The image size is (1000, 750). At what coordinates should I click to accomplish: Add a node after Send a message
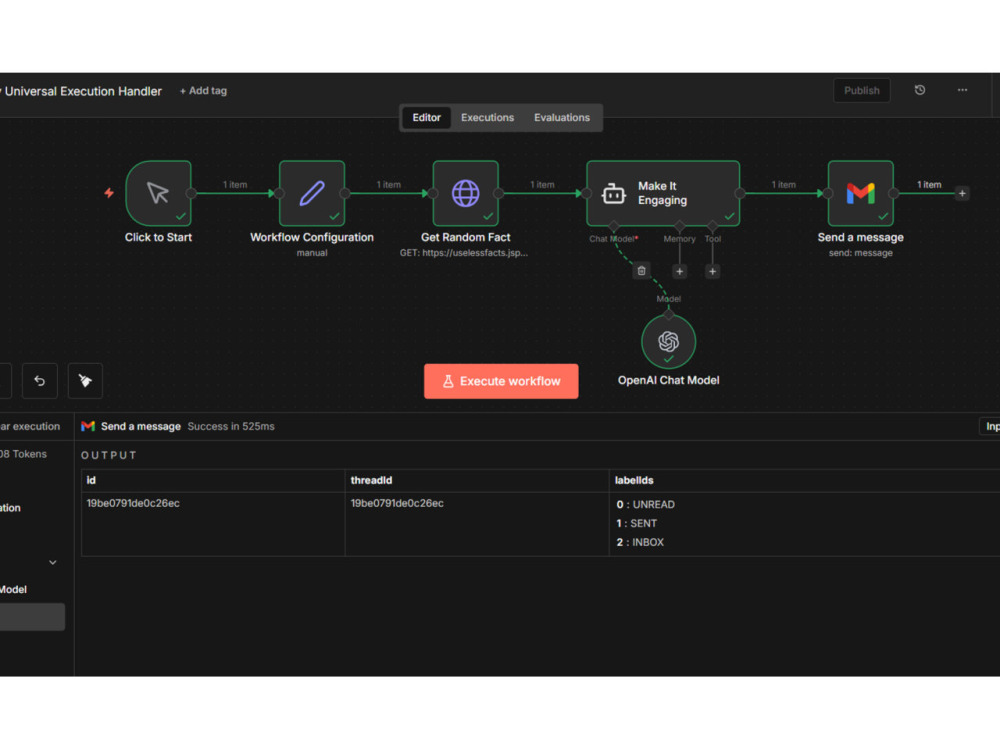[x=962, y=193]
